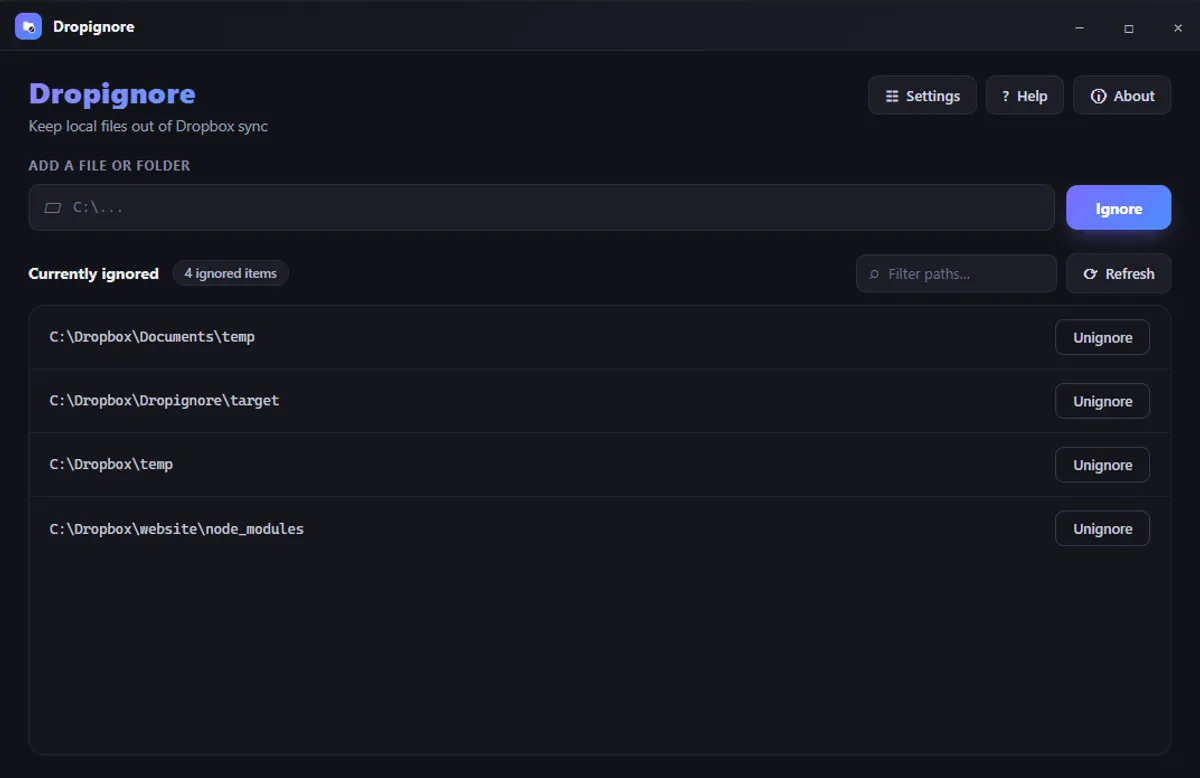Click the 4 ignored items badge
Viewport: 1200px width, 778px height.
pyautogui.click(x=230, y=273)
